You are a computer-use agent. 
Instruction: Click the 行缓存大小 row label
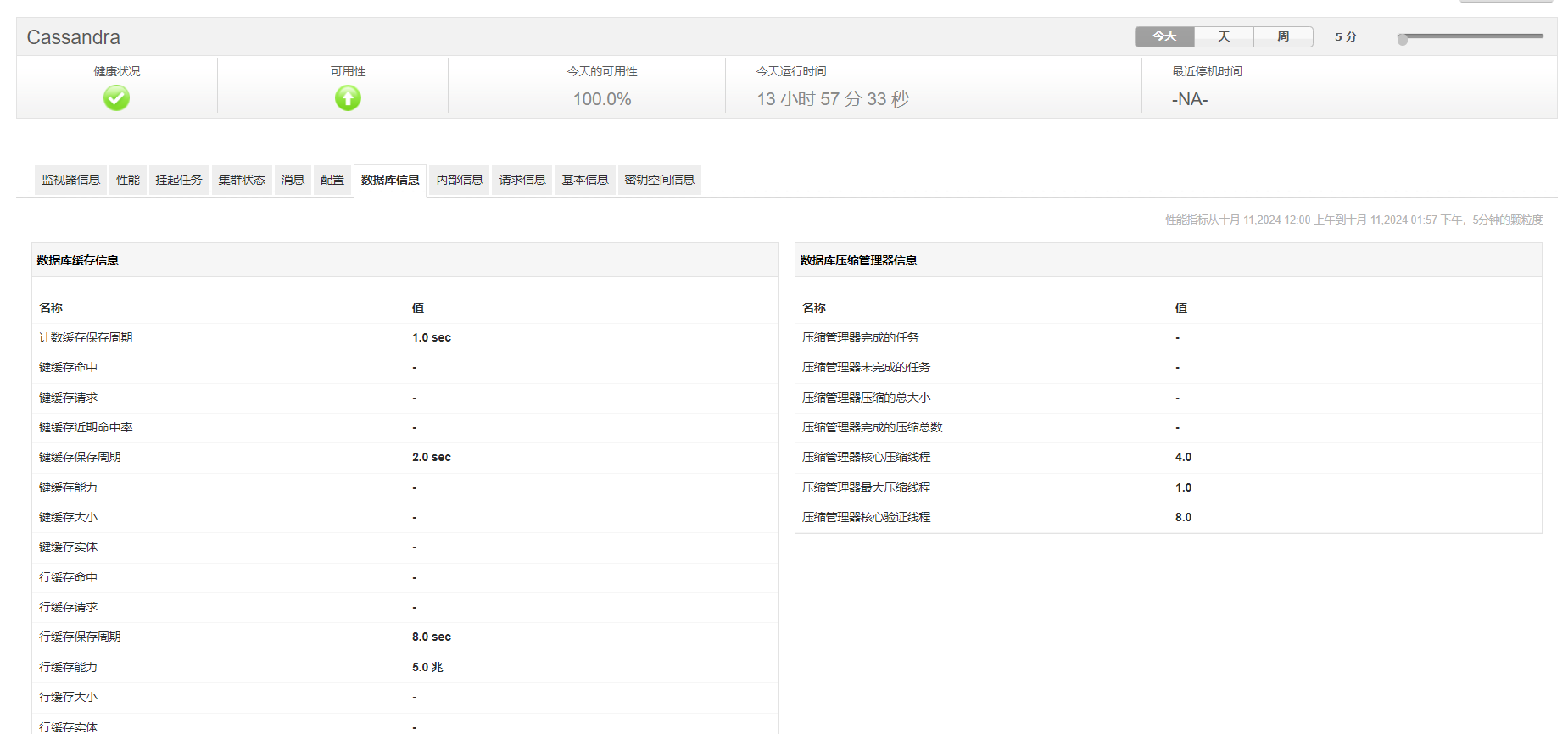(x=68, y=697)
